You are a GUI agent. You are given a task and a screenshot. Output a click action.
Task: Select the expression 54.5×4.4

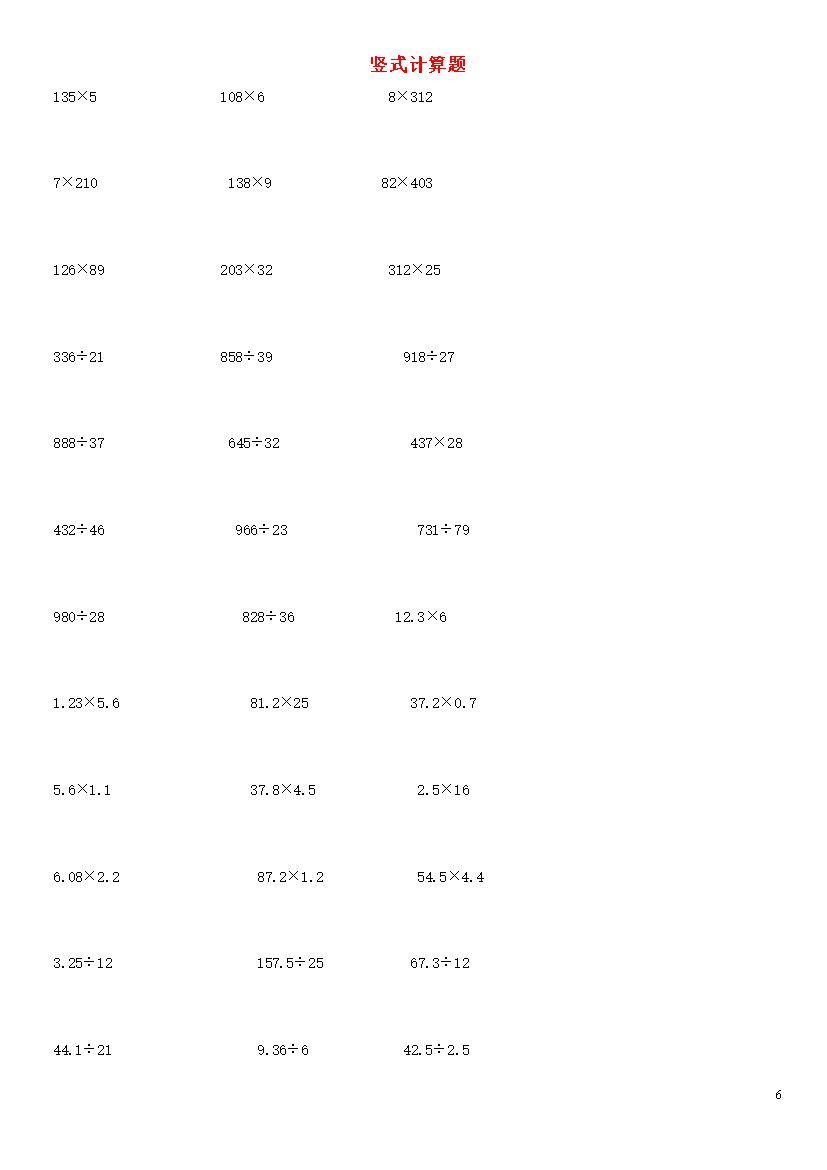pyautogui.click(x=450, y=878)
